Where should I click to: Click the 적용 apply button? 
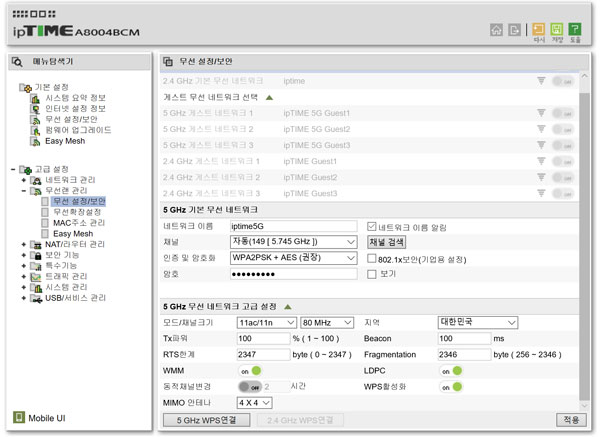pyautogui.click(x=571, y=420)
